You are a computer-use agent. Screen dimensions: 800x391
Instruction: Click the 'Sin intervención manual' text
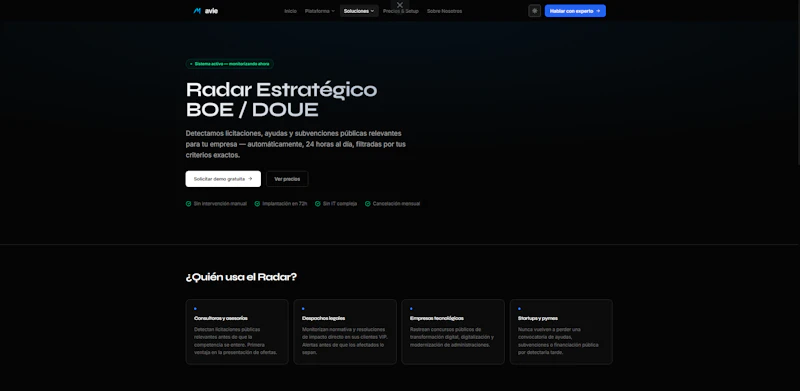(x=220, y=204)
